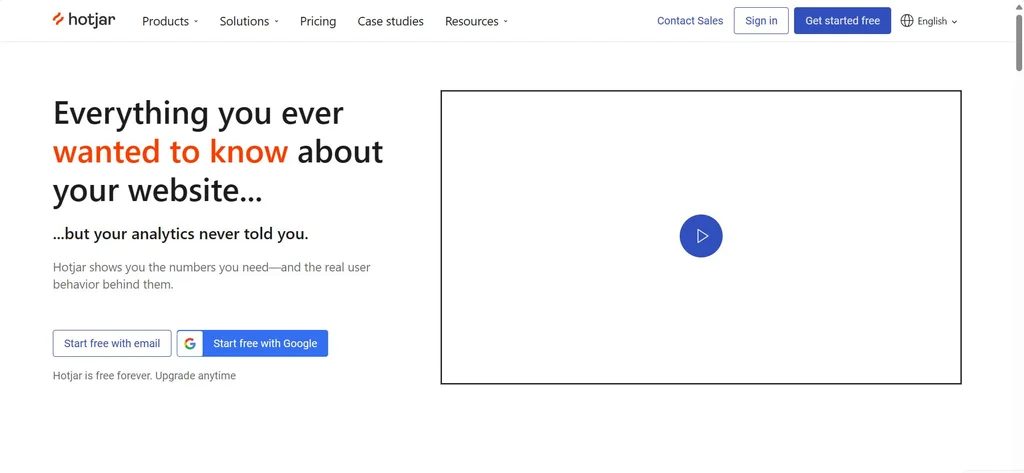Play the hero video
This screenshot has width=1024, height=473.
coord(701,236)
